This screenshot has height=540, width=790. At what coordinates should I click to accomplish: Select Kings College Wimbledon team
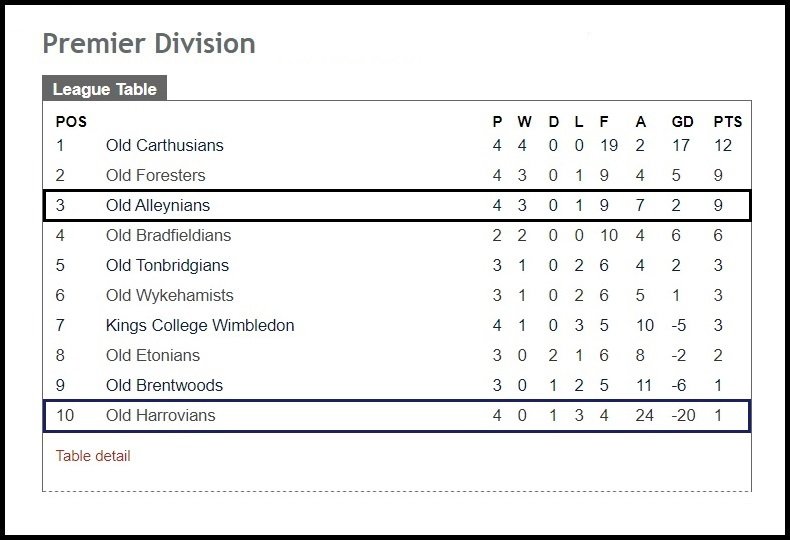[x=200, y=325]
